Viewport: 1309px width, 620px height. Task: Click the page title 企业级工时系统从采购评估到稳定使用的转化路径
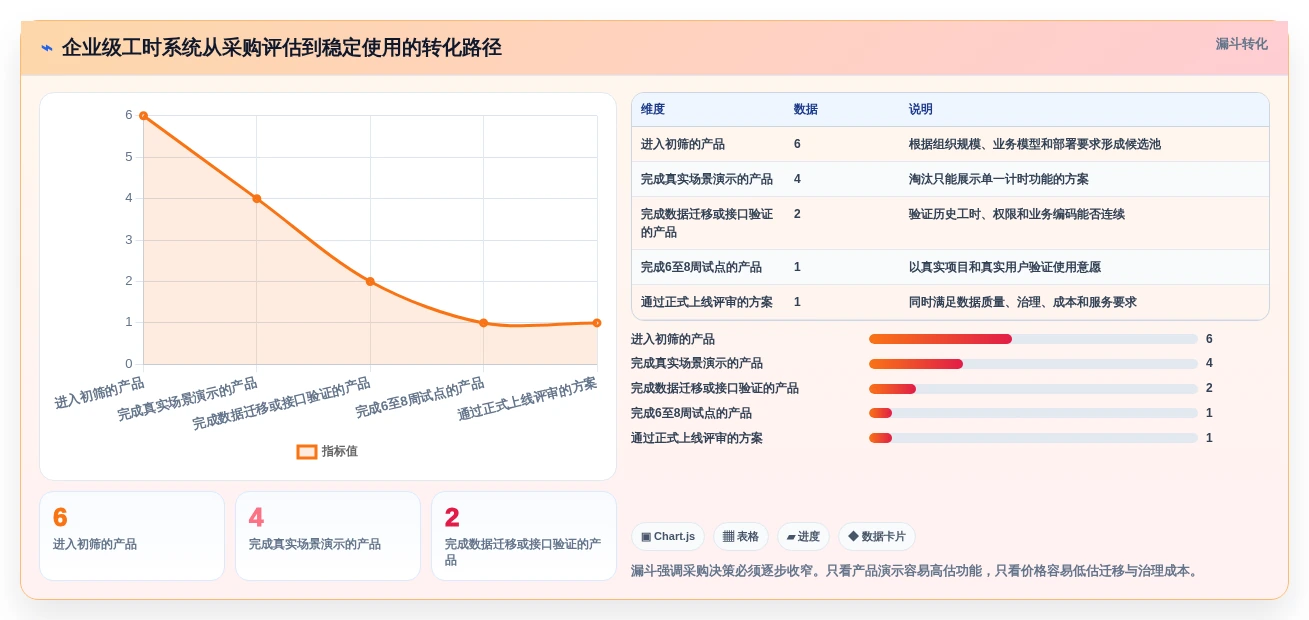coord(282,48)
